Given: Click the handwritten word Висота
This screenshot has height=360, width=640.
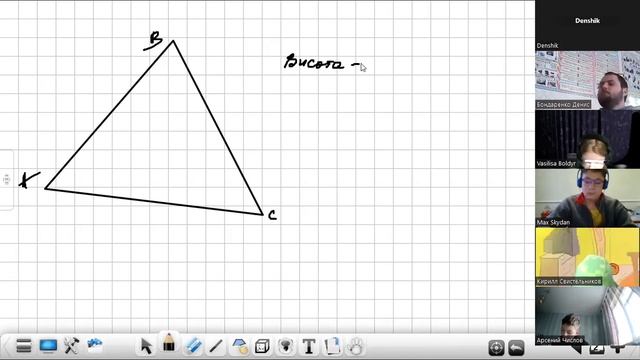Looking at the screenshot, I should 314,62.
